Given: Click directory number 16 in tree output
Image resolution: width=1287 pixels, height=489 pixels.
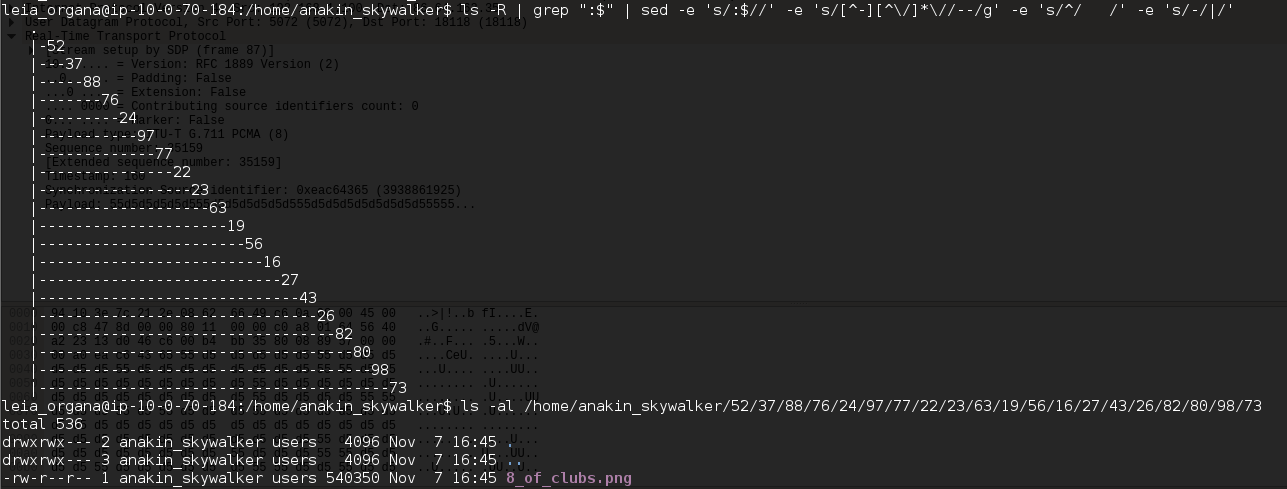Looking at the screenshot, I should (x=273, y=262).
